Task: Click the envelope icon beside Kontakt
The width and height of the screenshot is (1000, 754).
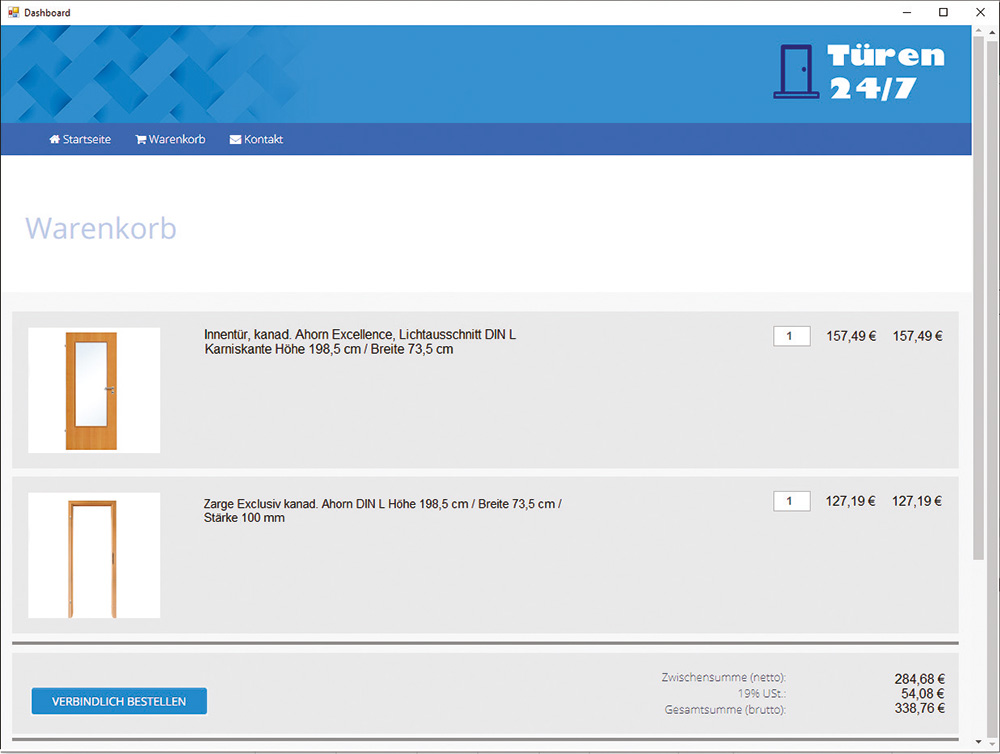Action: point(235,140)
